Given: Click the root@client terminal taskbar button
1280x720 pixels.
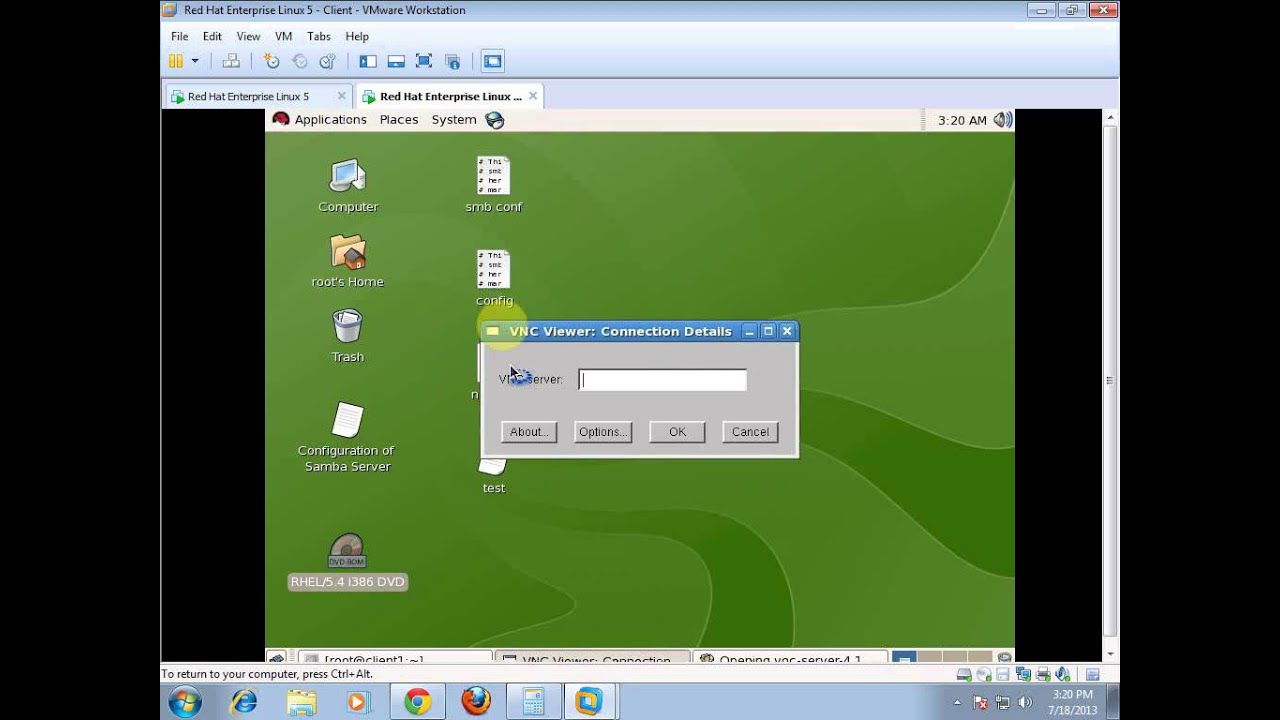Looking at the screenshot, I should [x=394, y=657].
